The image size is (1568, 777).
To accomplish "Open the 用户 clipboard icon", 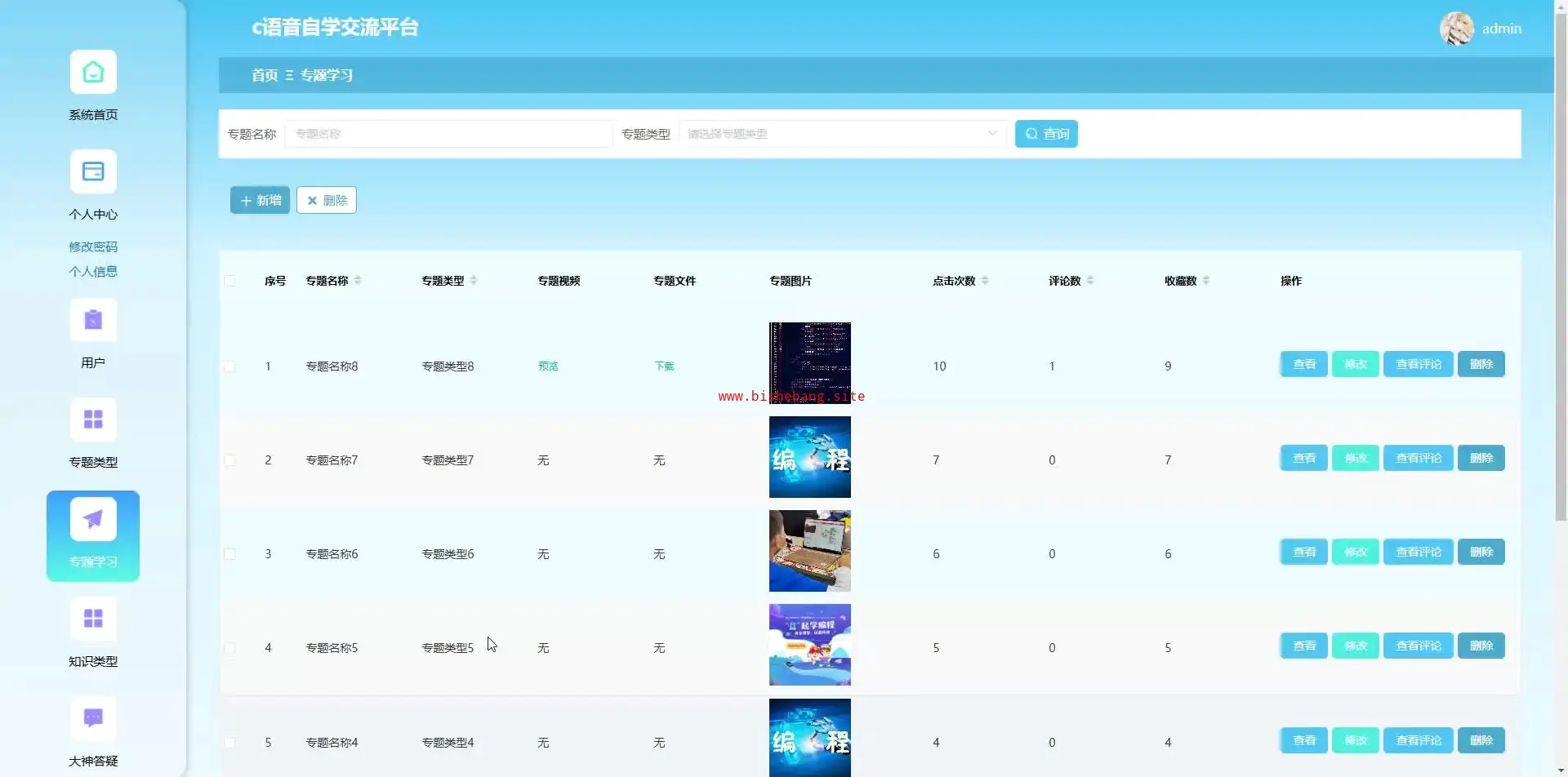I will coord(93,321).
